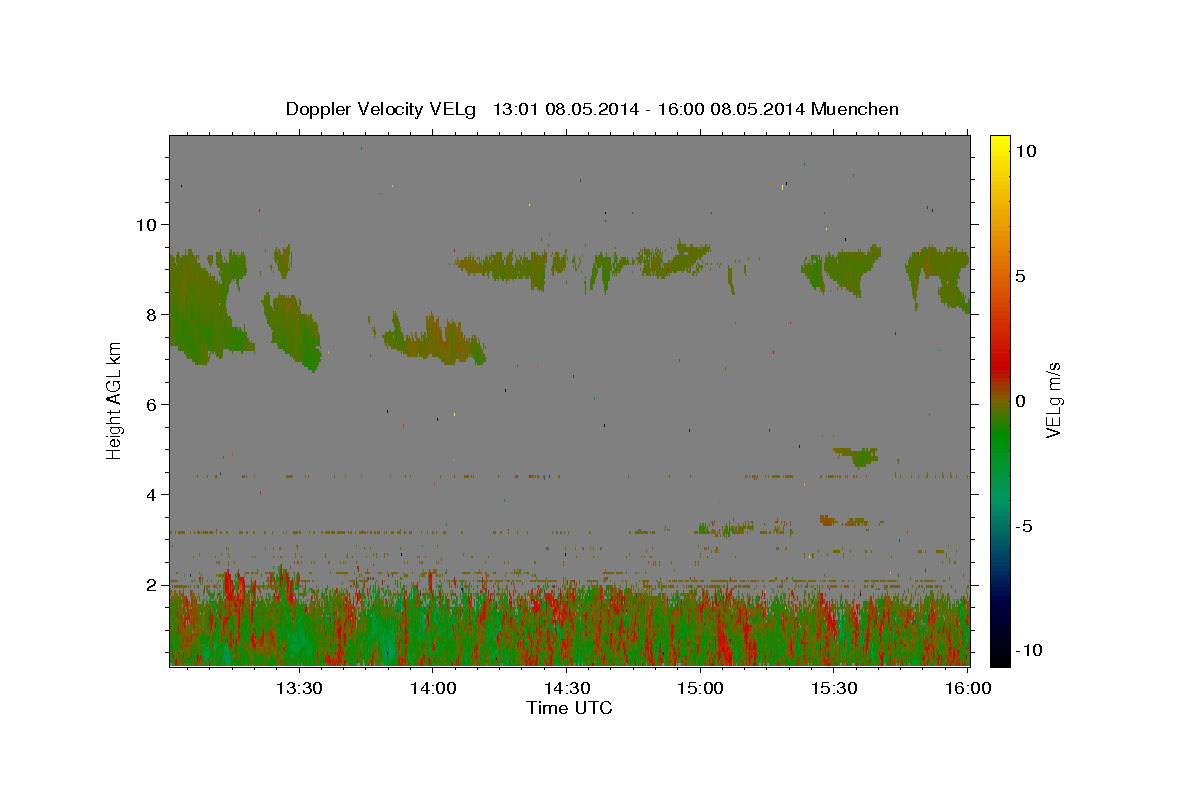Click the height axis tick label 10

click(x=147, y=224)
